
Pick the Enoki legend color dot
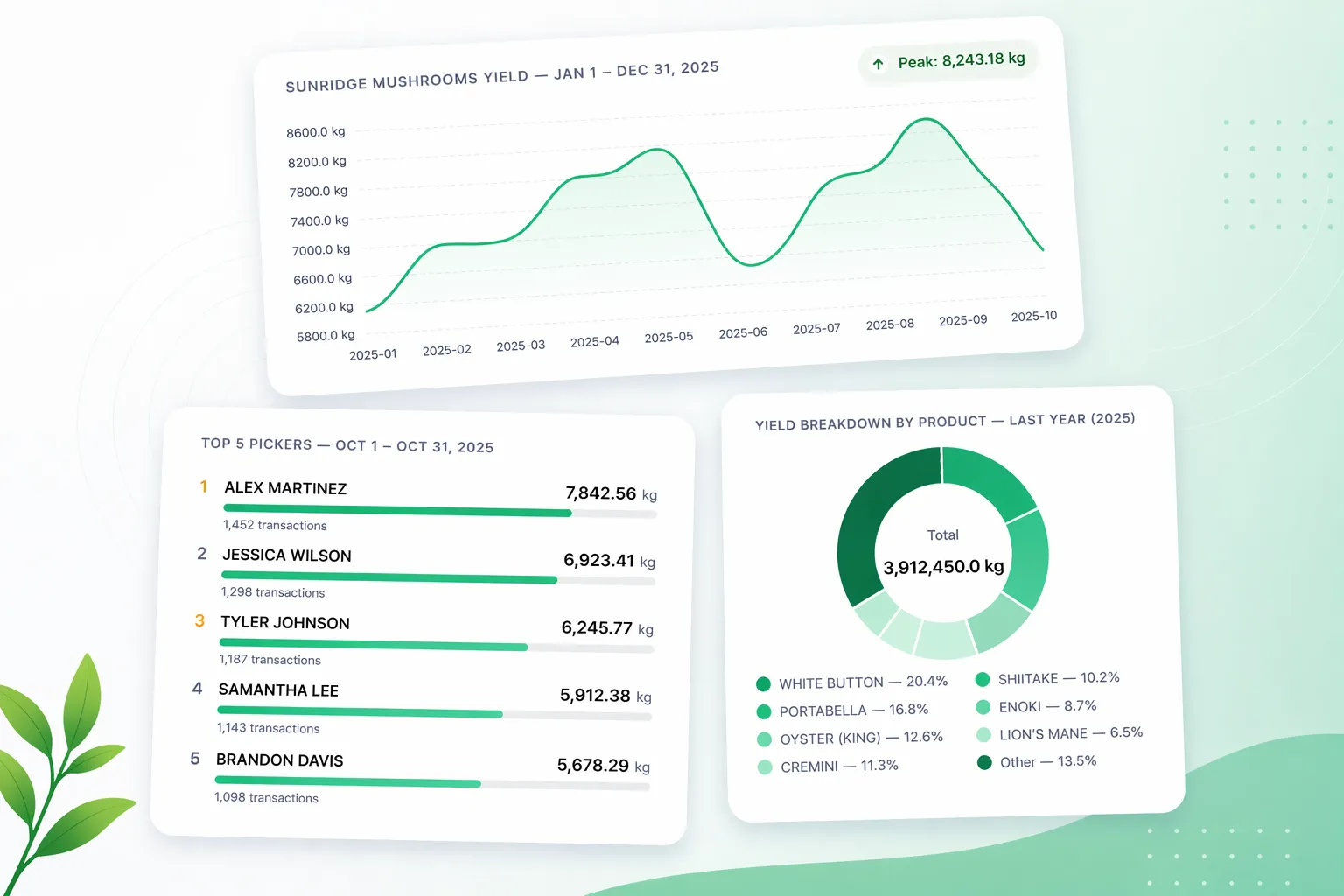pyautogui.click(x=983, y=707)
